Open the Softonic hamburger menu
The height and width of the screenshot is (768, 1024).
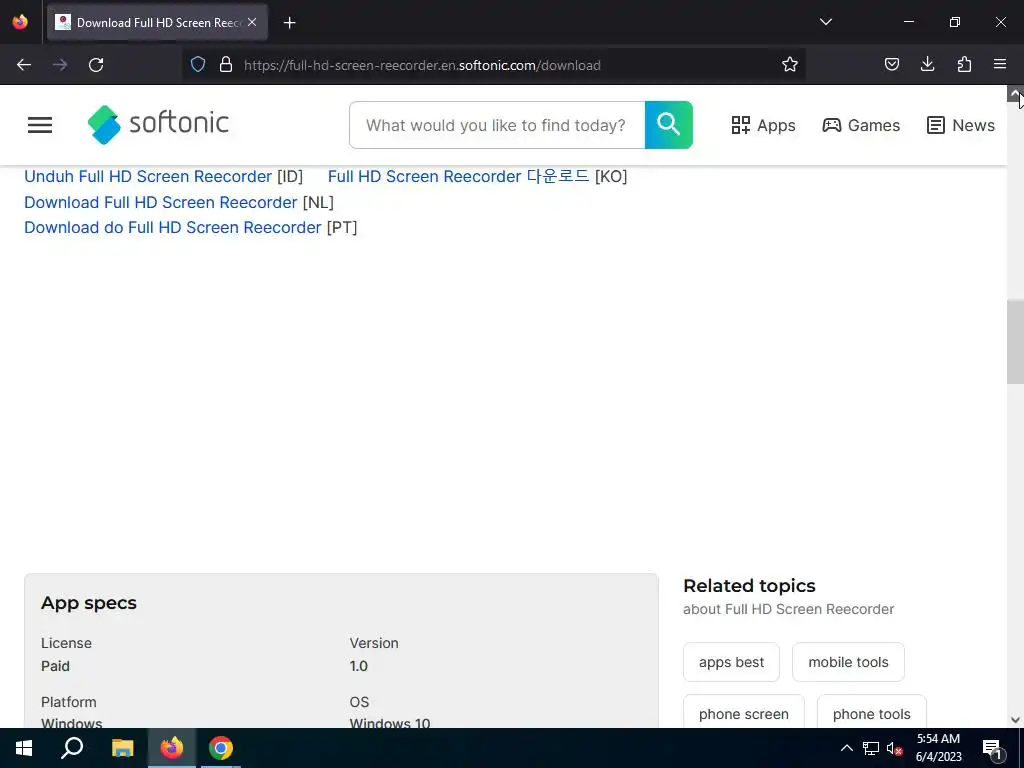pyautogui.click(x=40, y=125)
